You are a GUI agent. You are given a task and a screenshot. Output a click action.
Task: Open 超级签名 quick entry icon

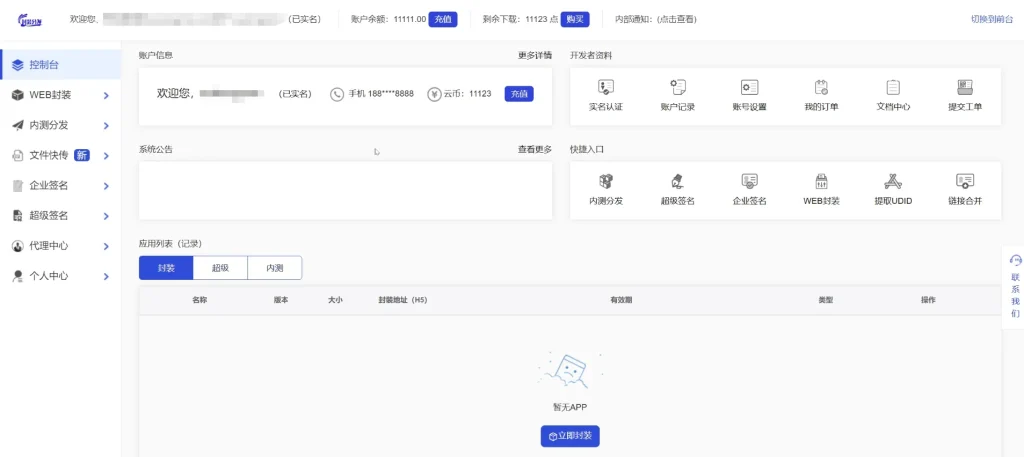tap(677, 182)
